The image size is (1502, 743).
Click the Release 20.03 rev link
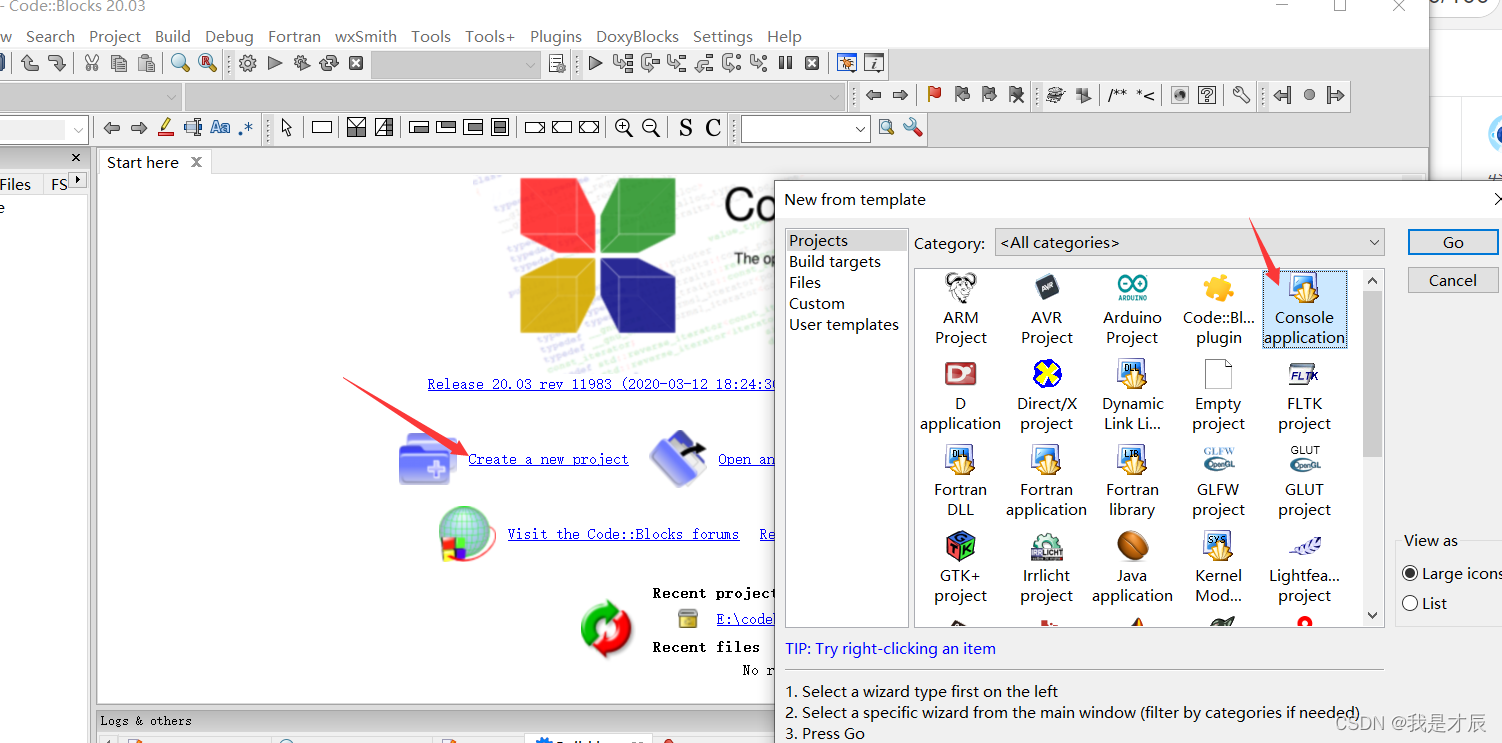pos(602,384)
